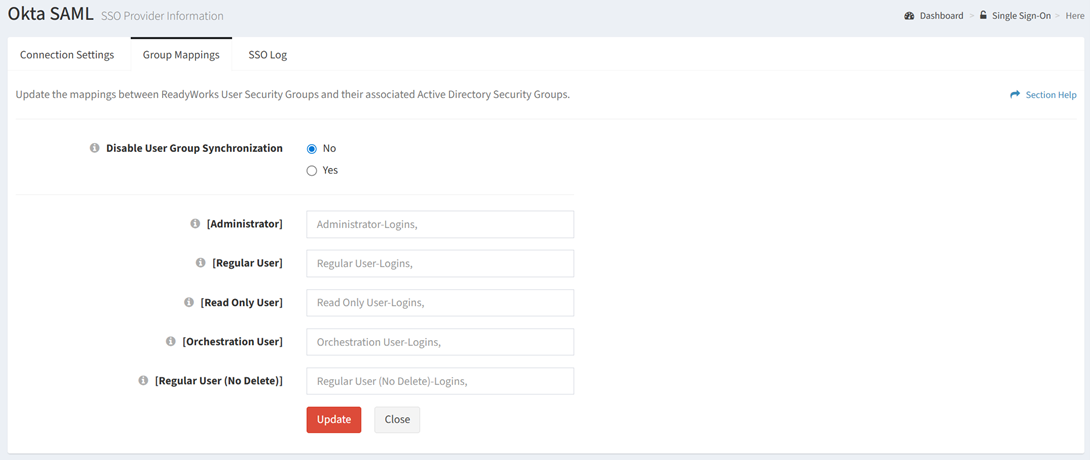Click the [Administrator] label text

(x=245, y=224)
